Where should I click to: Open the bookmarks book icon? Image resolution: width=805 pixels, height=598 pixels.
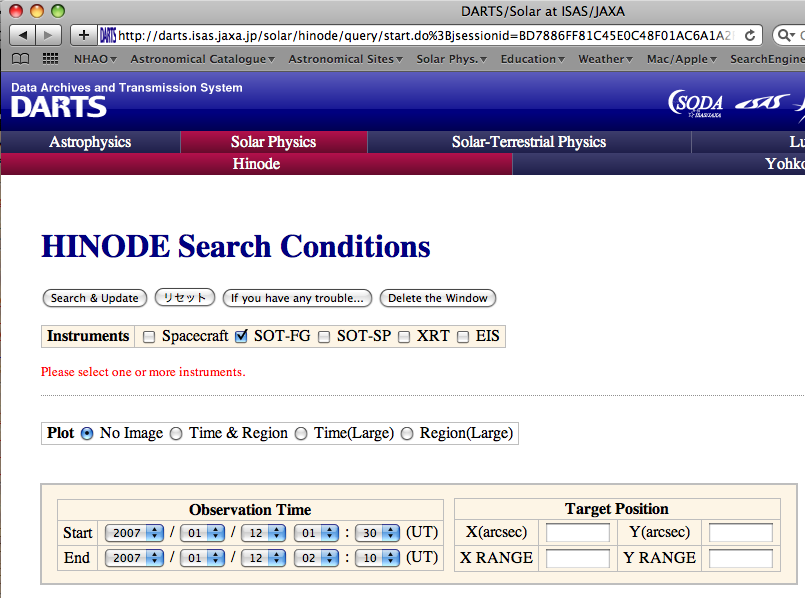coord(20,59)
